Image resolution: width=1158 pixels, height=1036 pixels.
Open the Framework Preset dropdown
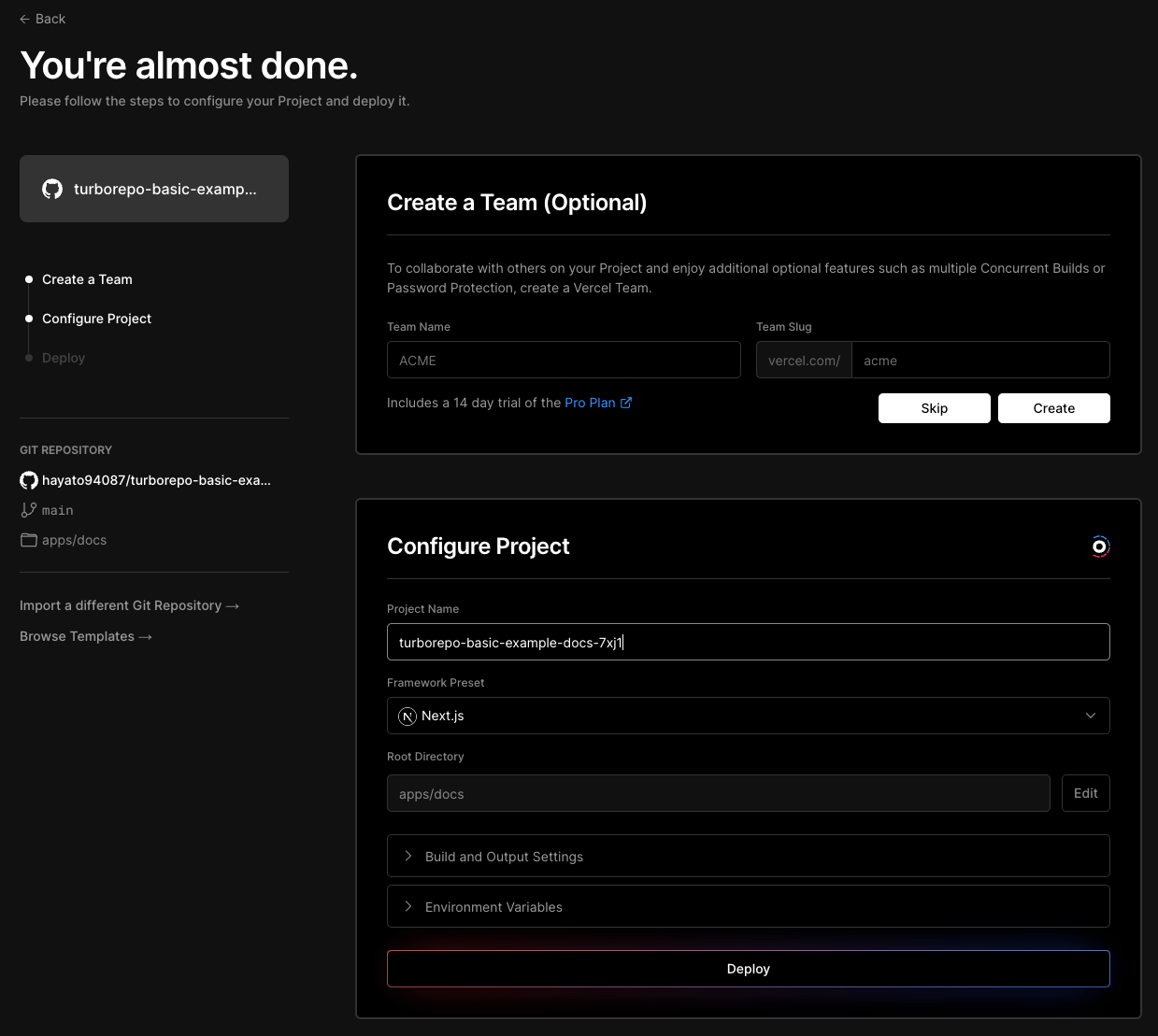click(x=749, y=716)
